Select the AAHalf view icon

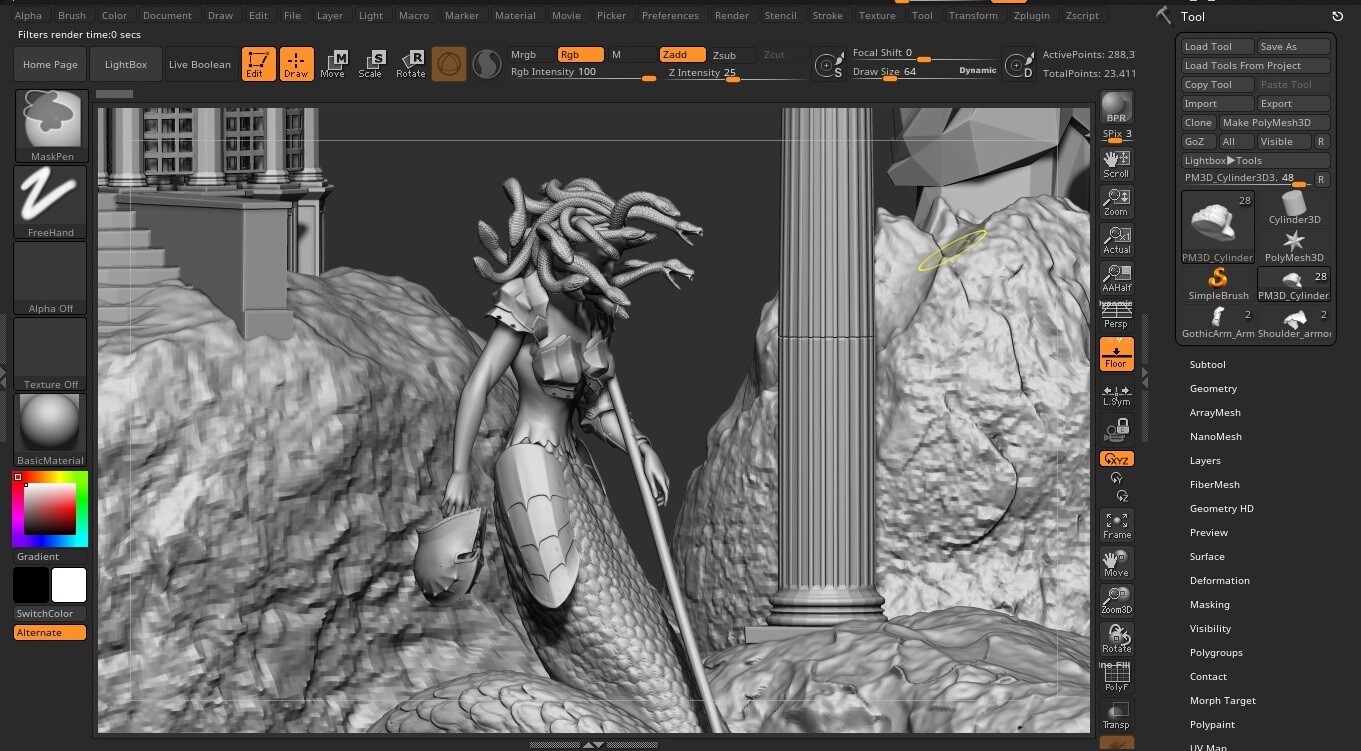pyautogui.click(x=1116, y=277)
